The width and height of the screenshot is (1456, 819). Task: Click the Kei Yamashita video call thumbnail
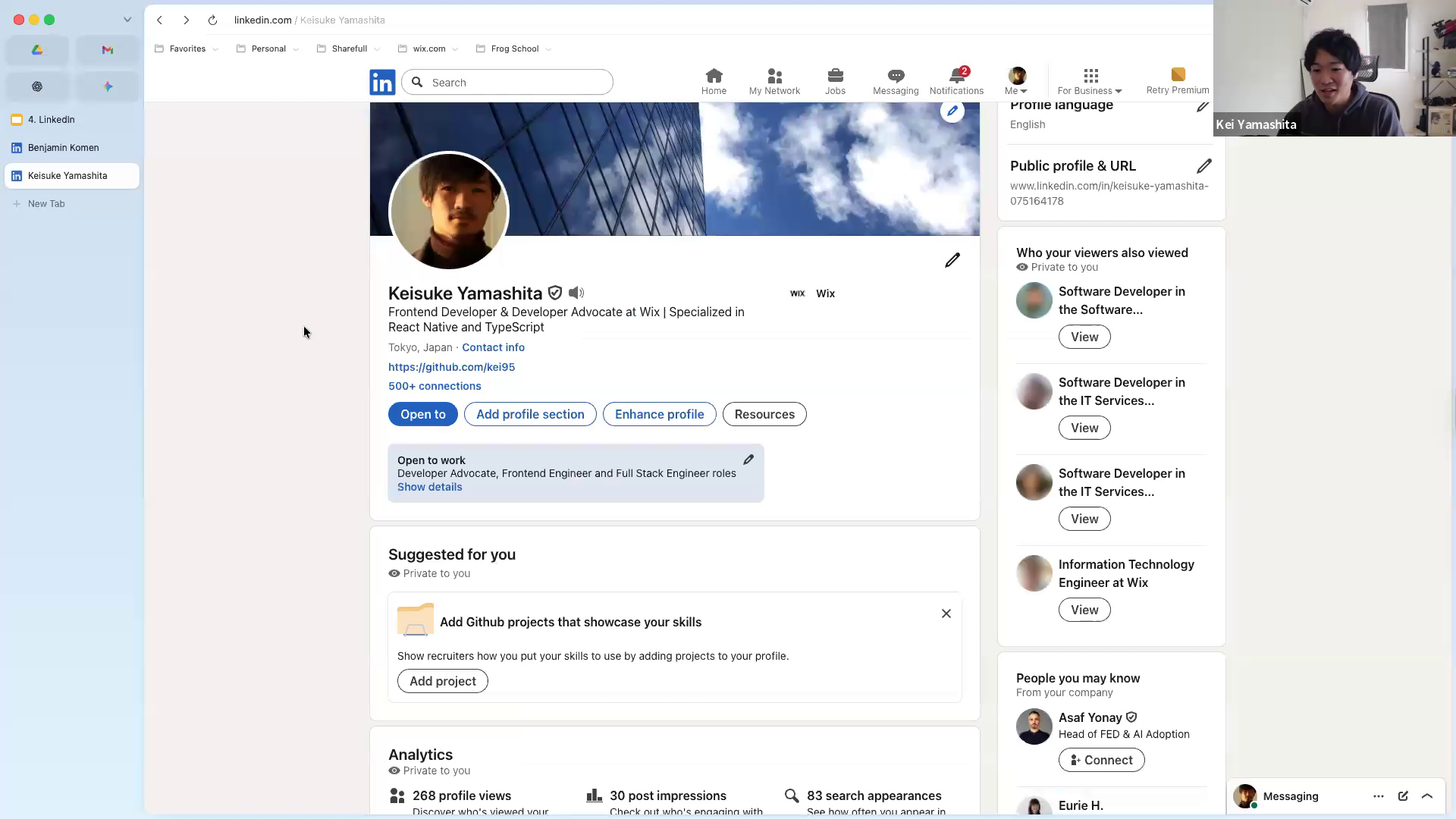1335,68
